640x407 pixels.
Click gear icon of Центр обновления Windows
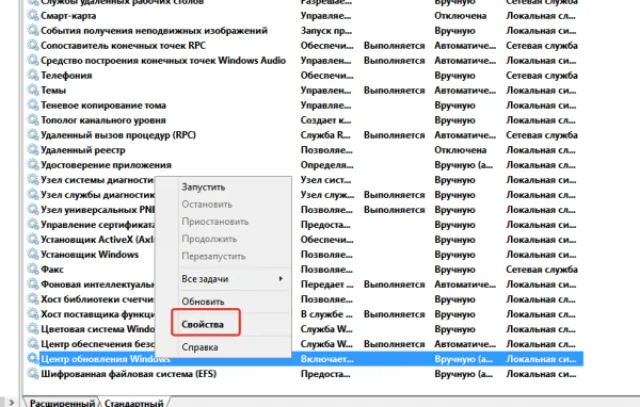click(x=33, y=359)
